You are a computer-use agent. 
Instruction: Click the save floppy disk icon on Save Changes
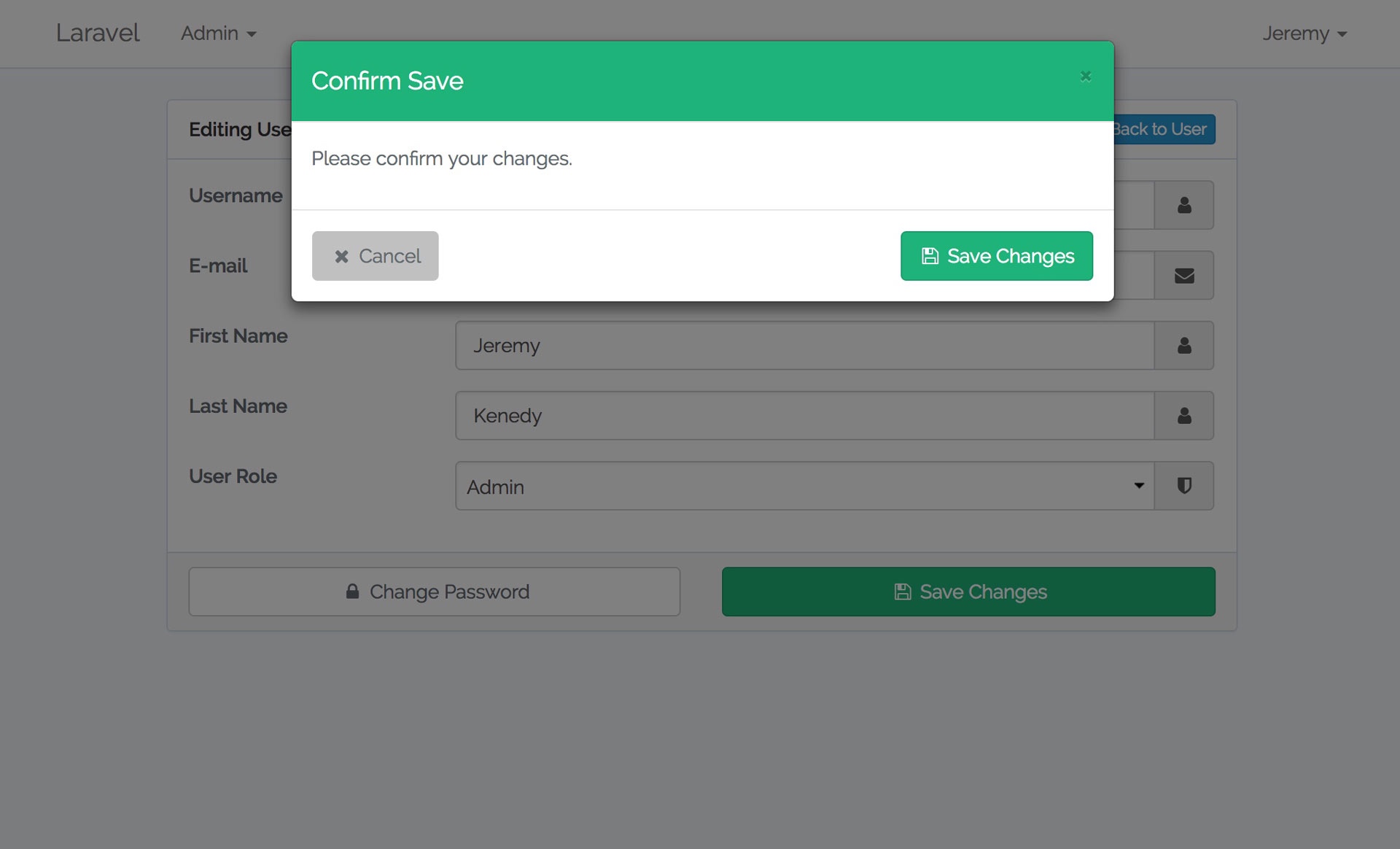[x=929, y=256]
